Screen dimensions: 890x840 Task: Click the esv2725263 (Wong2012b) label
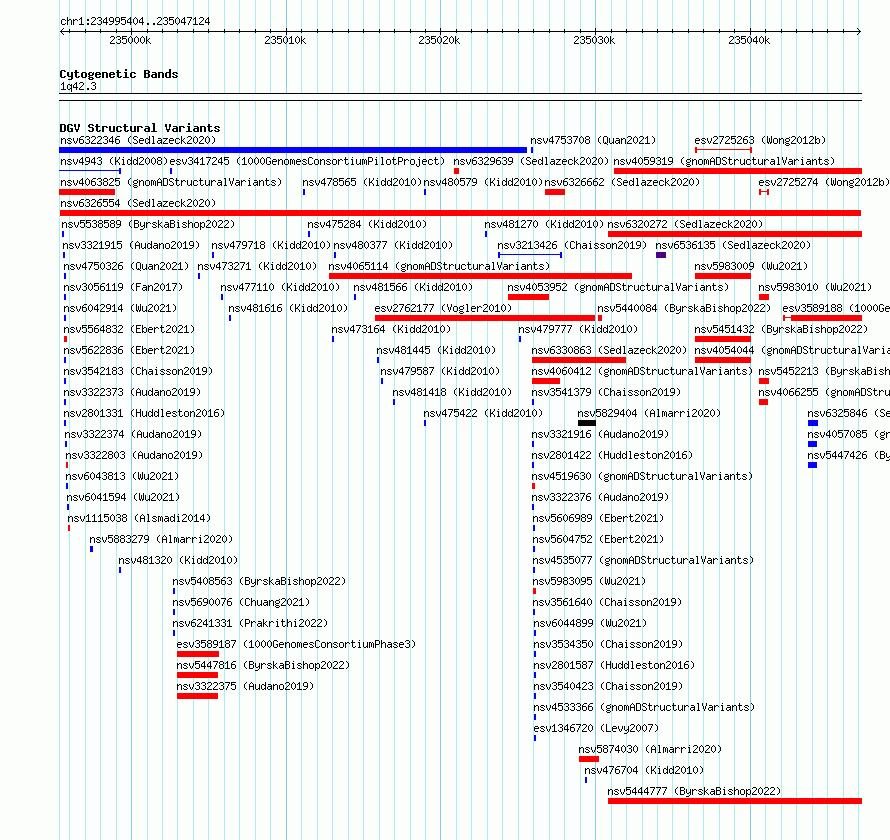pyautogui.click(x=760, y=140)
